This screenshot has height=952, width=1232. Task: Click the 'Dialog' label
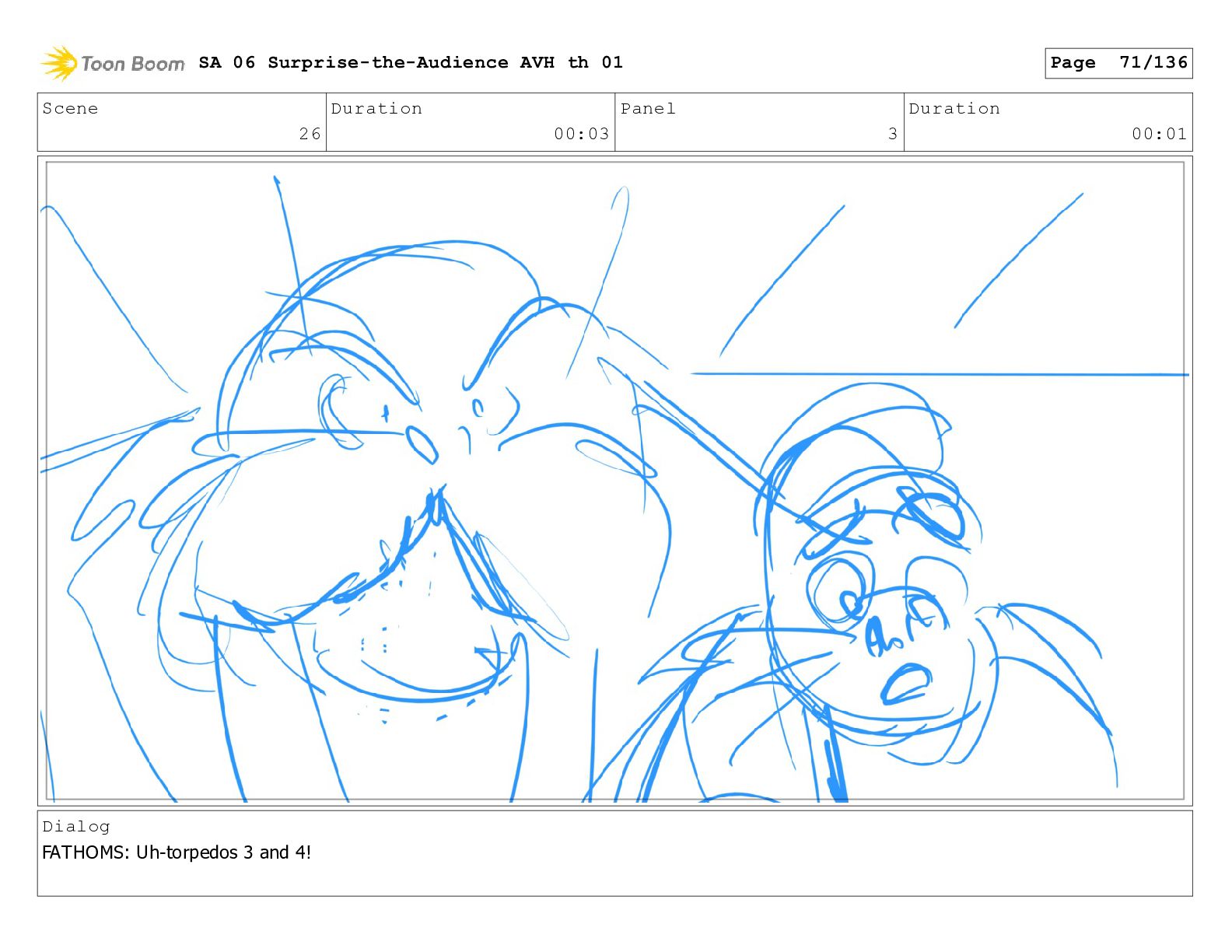pos(76,827)
